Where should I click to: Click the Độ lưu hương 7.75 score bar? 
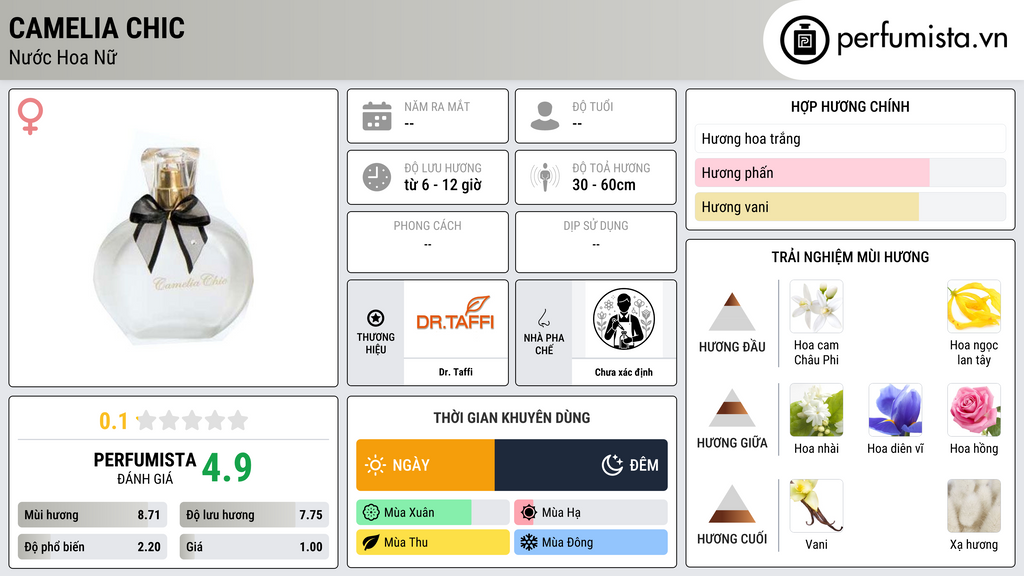click(x=254, y=515)
